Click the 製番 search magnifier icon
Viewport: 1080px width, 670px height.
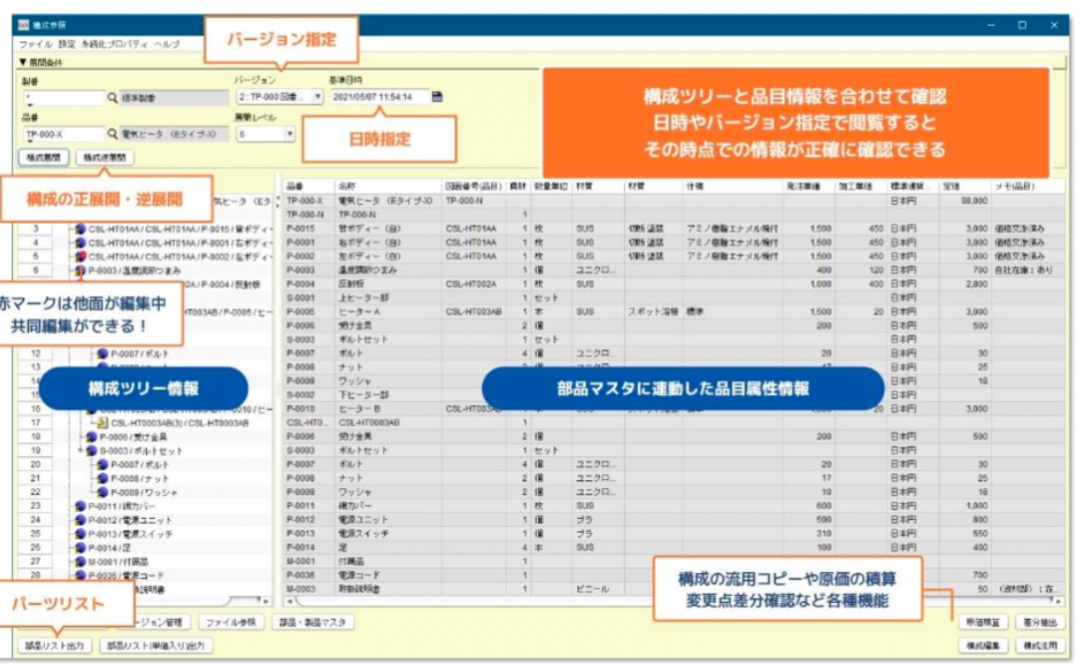[x=113, y=95]
